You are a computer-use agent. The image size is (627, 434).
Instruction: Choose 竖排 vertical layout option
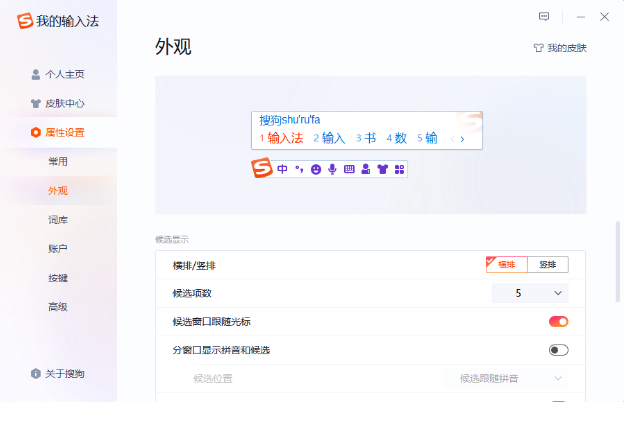pyautogui.click(x=548, y=264)
